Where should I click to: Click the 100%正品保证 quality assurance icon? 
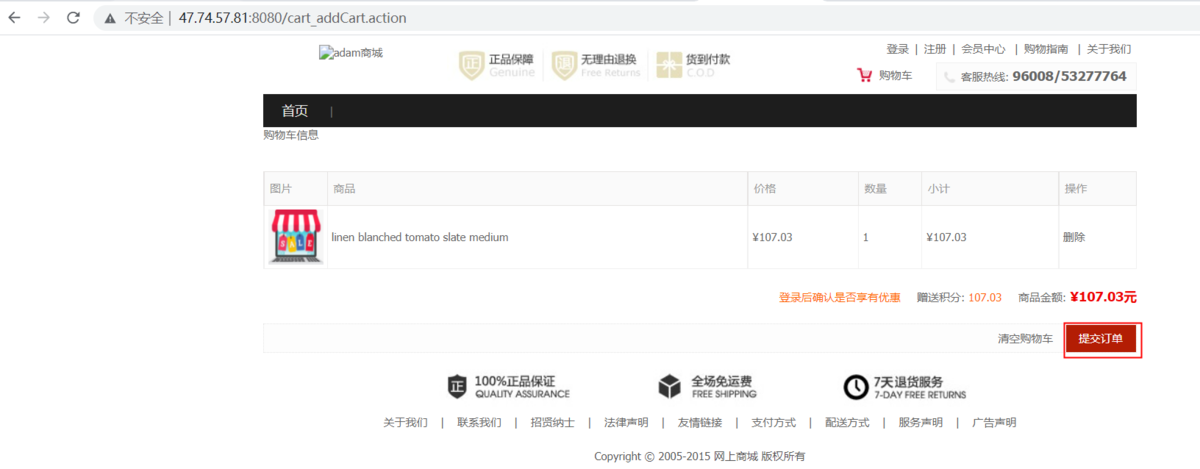click(457, 387)
